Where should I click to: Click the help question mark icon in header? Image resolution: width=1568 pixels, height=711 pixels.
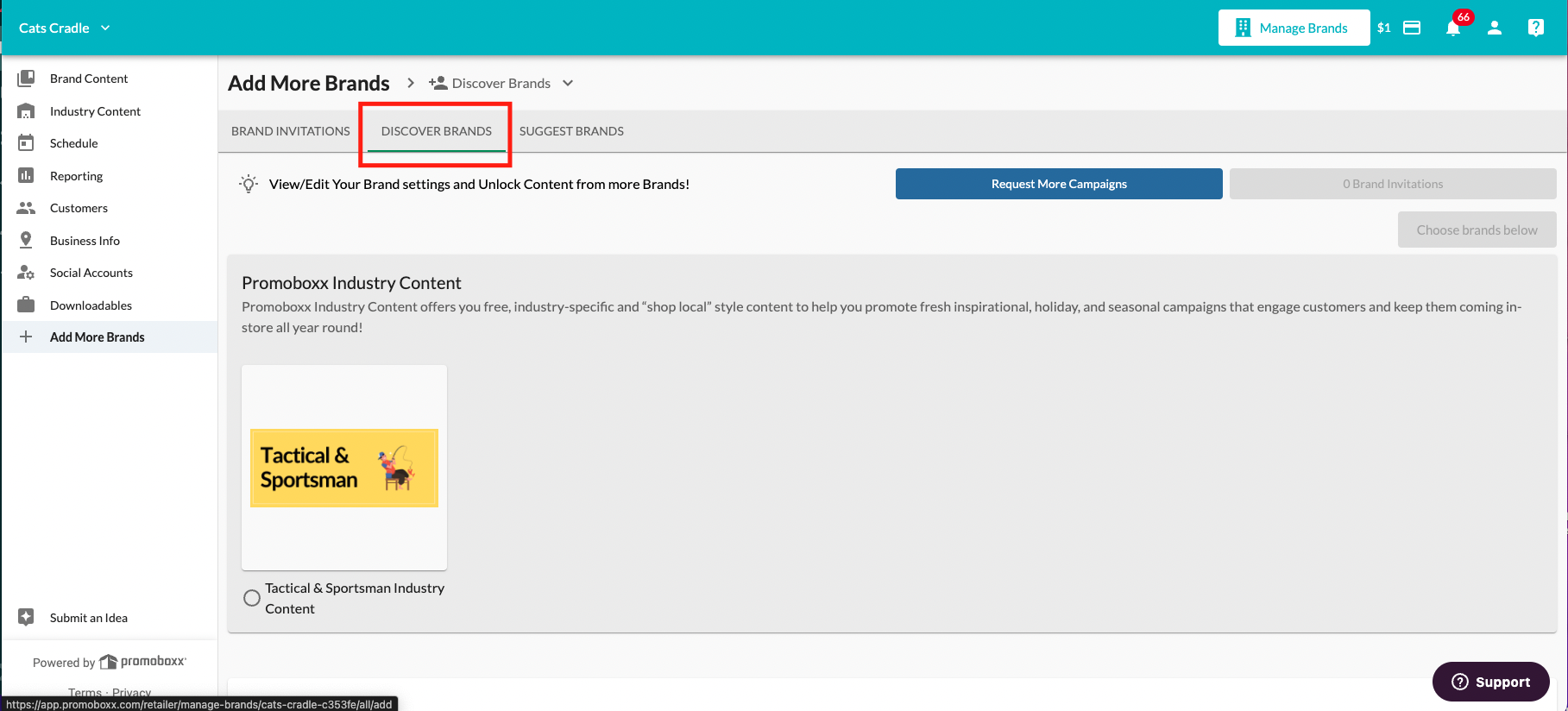tap(1536, 28)
